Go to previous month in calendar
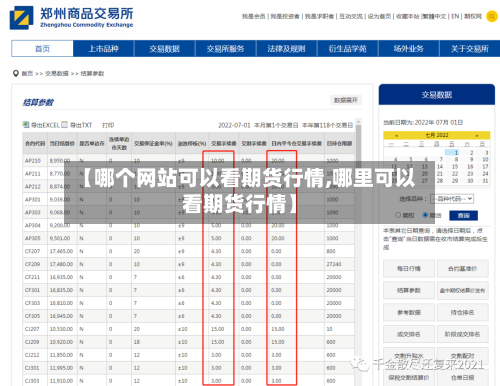 [x=396, y=135]
